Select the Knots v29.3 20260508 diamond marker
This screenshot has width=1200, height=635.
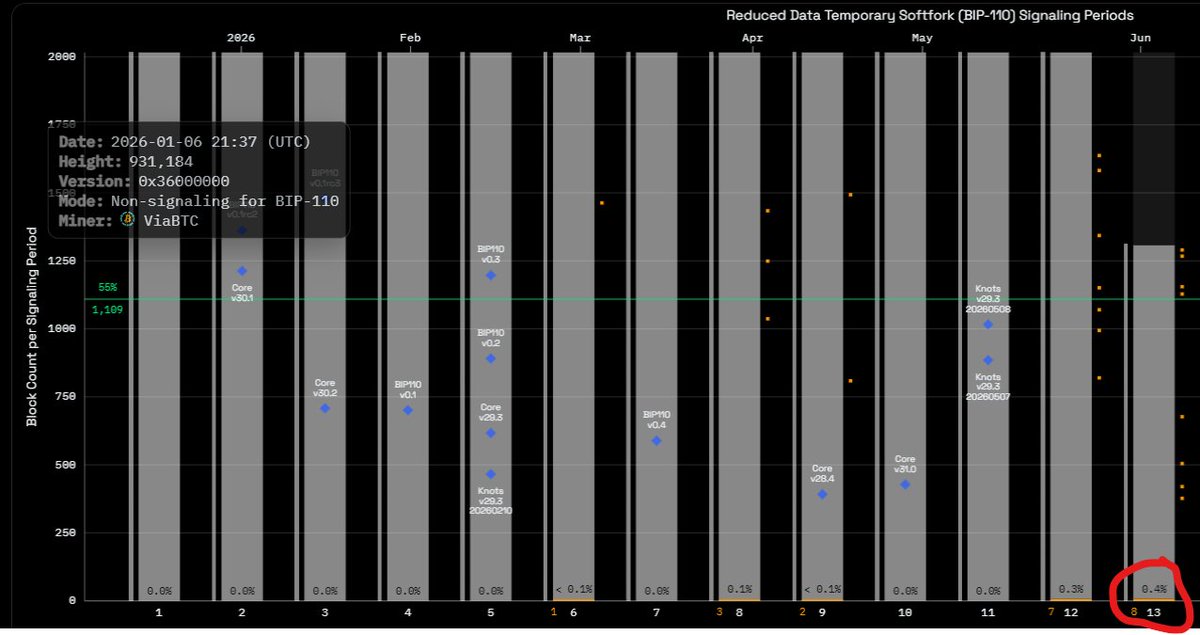pyautogui.click(x=988, y=324)
